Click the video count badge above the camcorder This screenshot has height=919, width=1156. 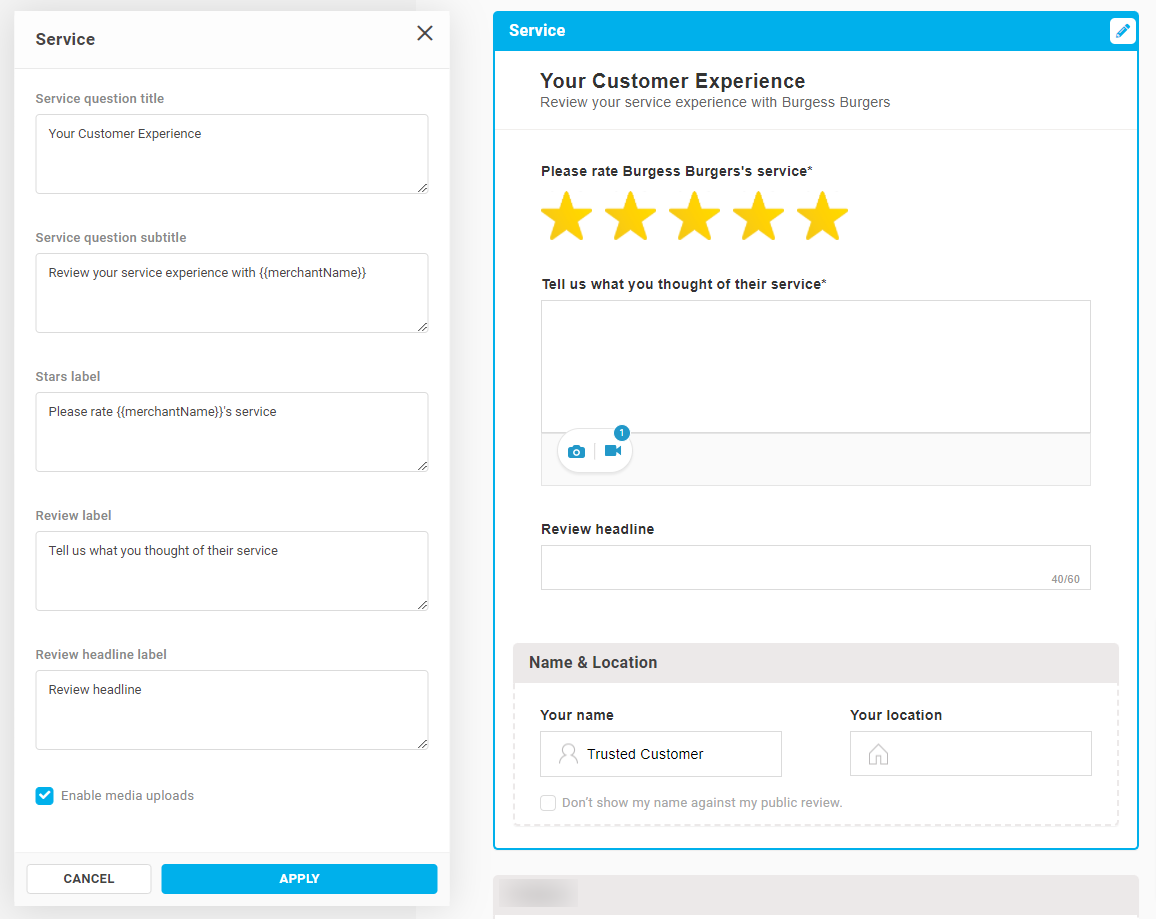621,433
